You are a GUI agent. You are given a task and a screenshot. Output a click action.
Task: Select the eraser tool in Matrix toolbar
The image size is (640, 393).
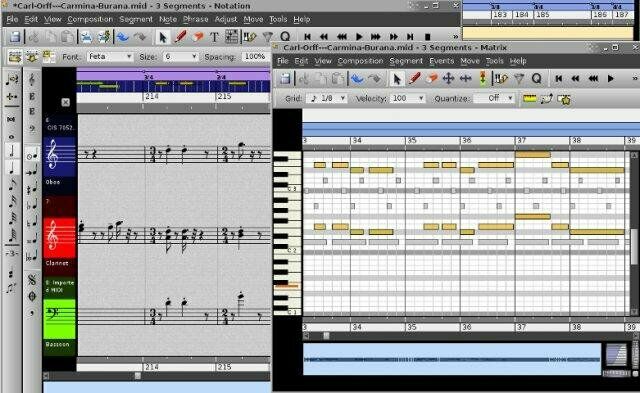431,78
